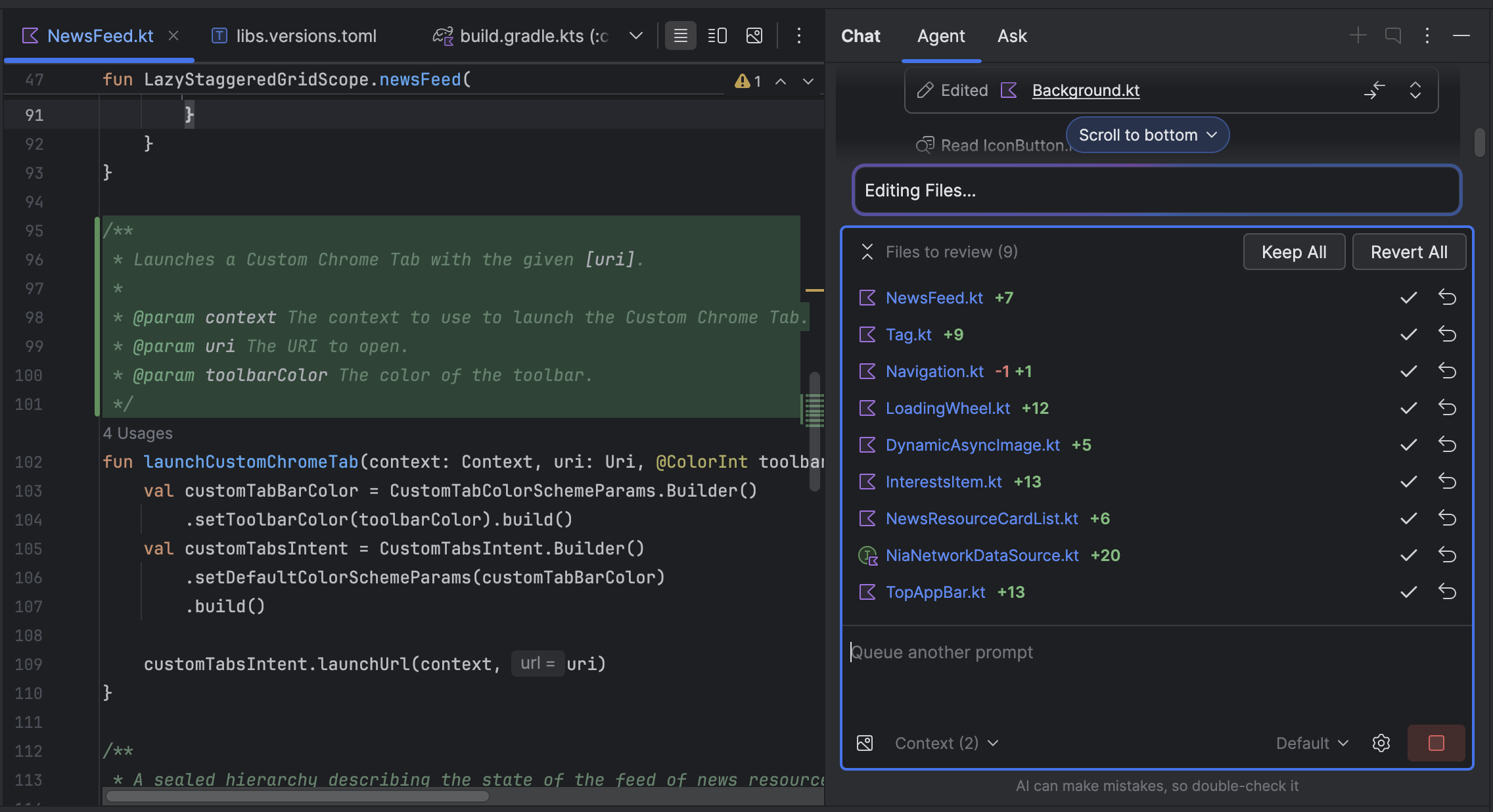This screenshot has width=1493, height=812.
Task: Revert changes to Tag.kt
Action: (1447, 334)
